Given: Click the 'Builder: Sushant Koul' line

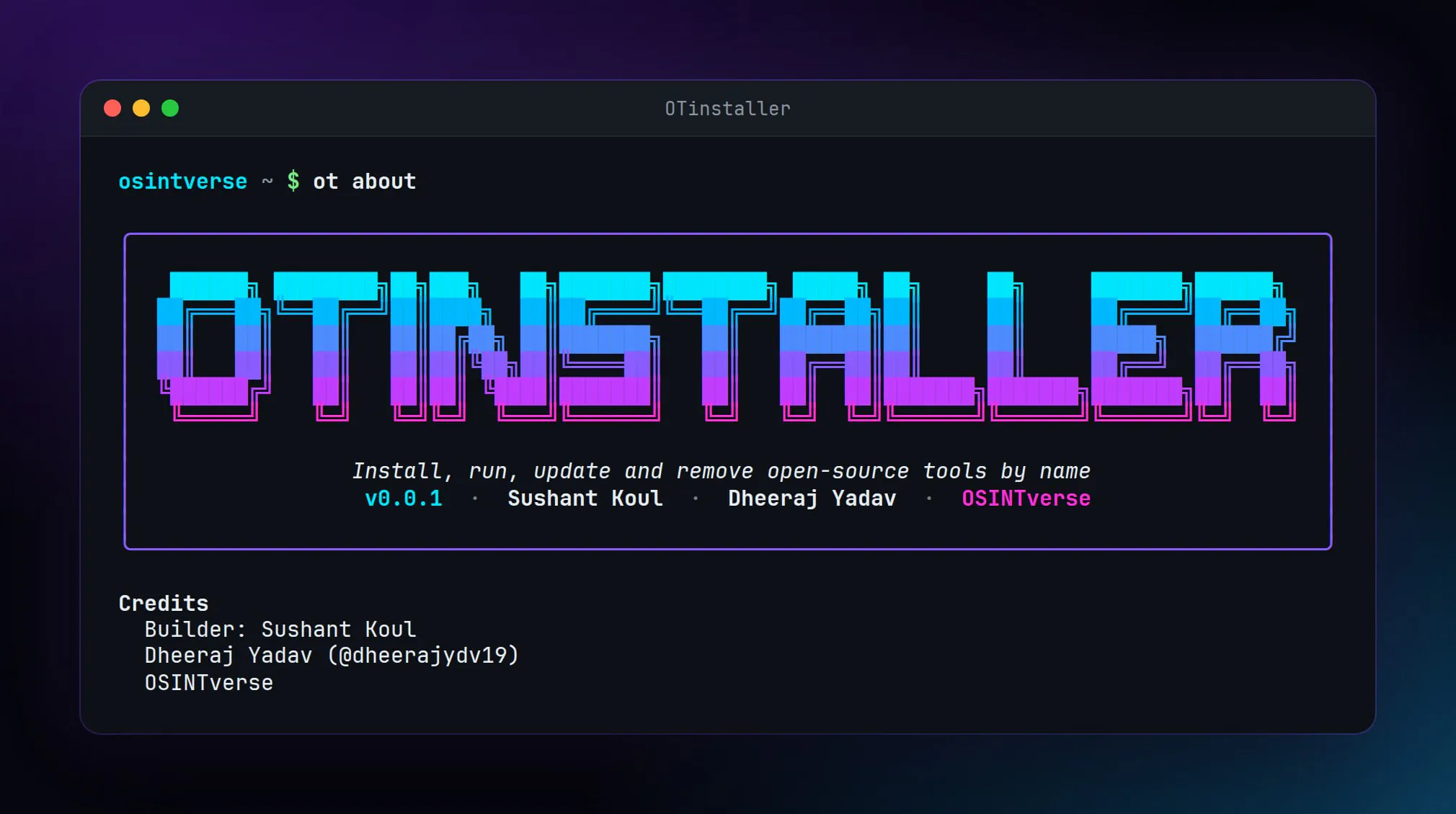Looking at the screenshot, I should click(280, 630).
